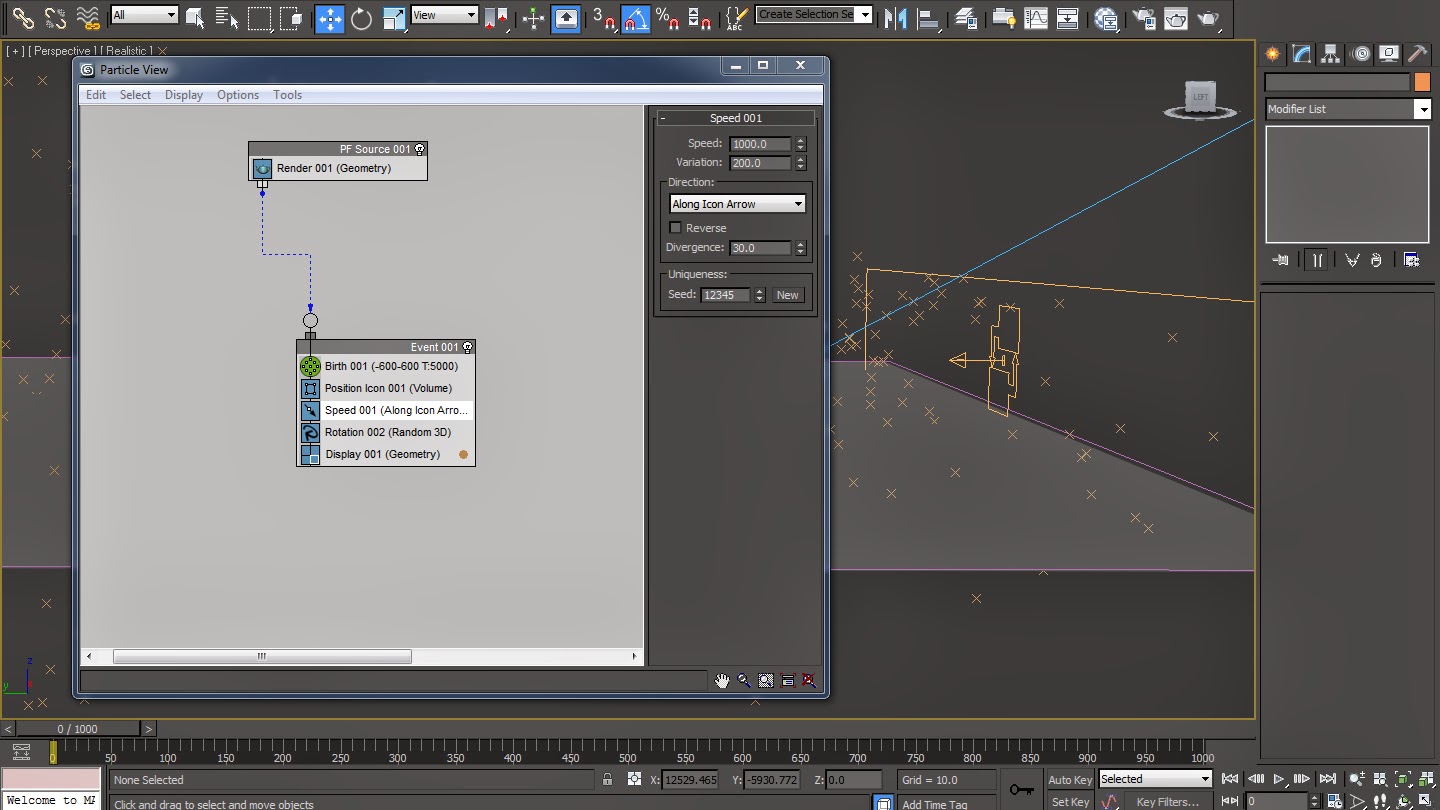Click the Angle Snap toggle icon
Image resolution: width=1440 pixels, height=810 pixels.
(x=636, y=18)
